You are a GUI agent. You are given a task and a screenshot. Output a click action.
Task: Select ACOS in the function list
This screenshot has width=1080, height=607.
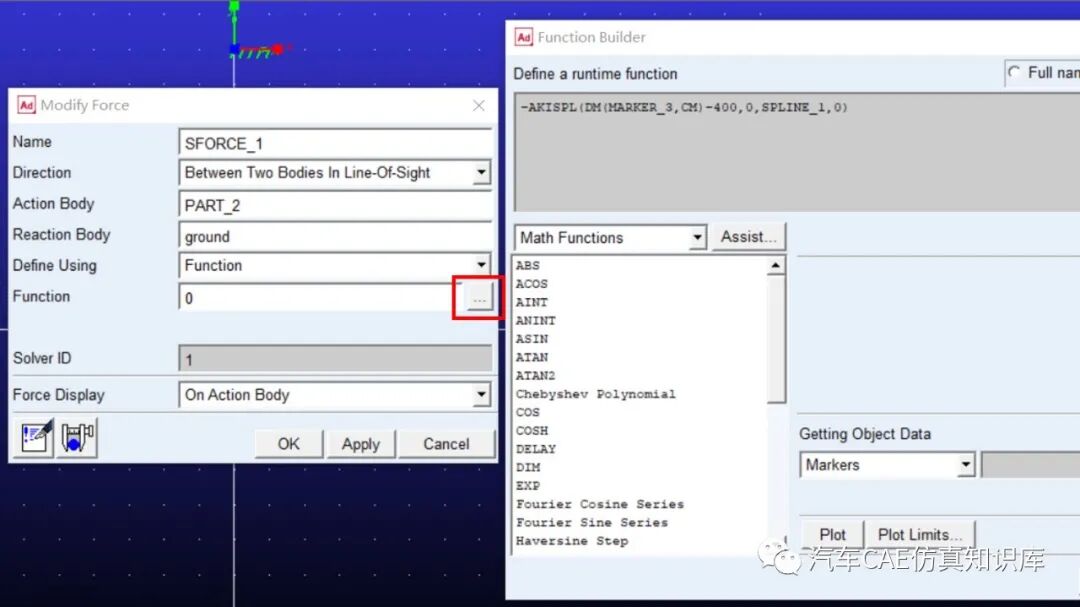tap(532, 284)
